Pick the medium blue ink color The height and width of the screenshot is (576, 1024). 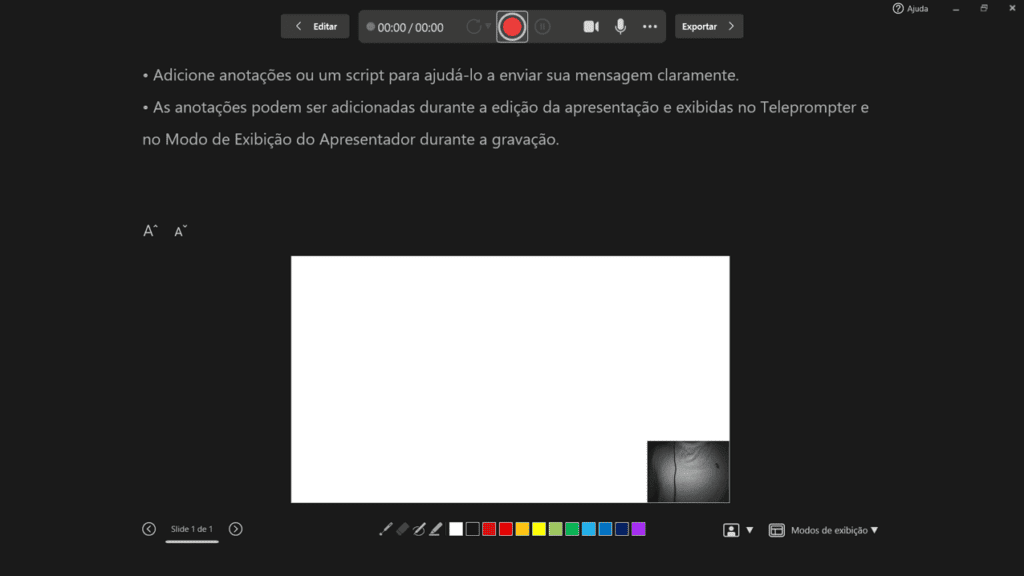(x=605, y=529)
